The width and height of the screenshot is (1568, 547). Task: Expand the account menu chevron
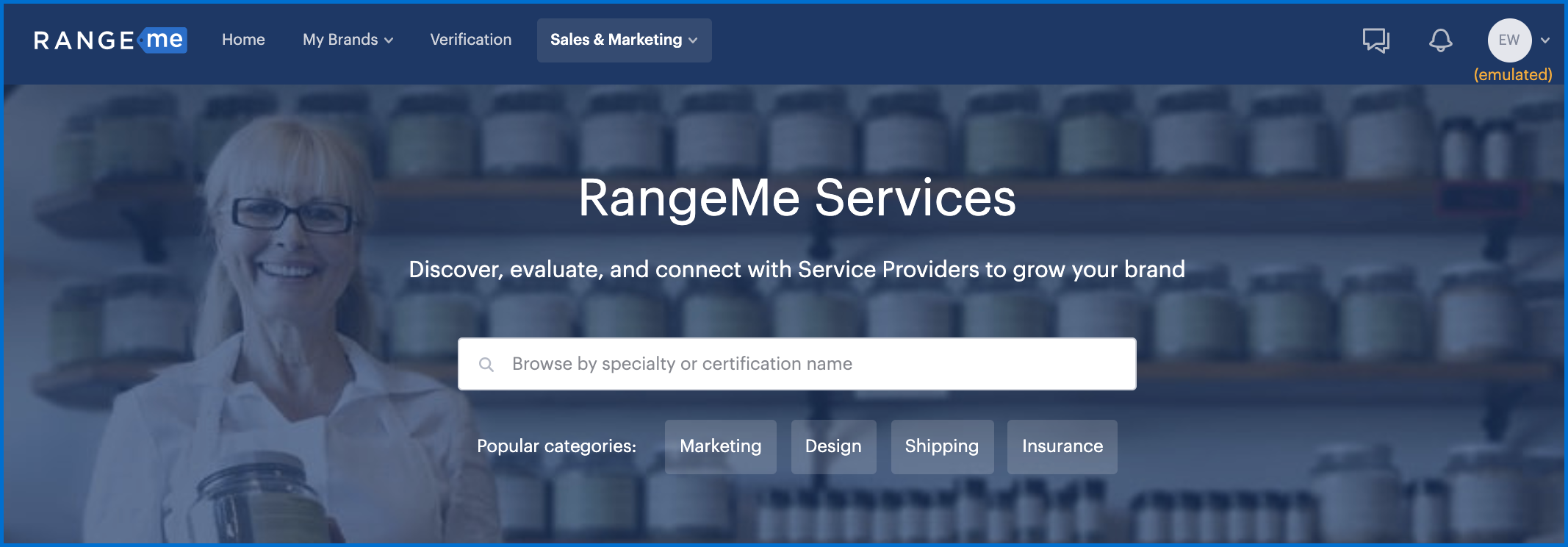[x=1545, y=40]
